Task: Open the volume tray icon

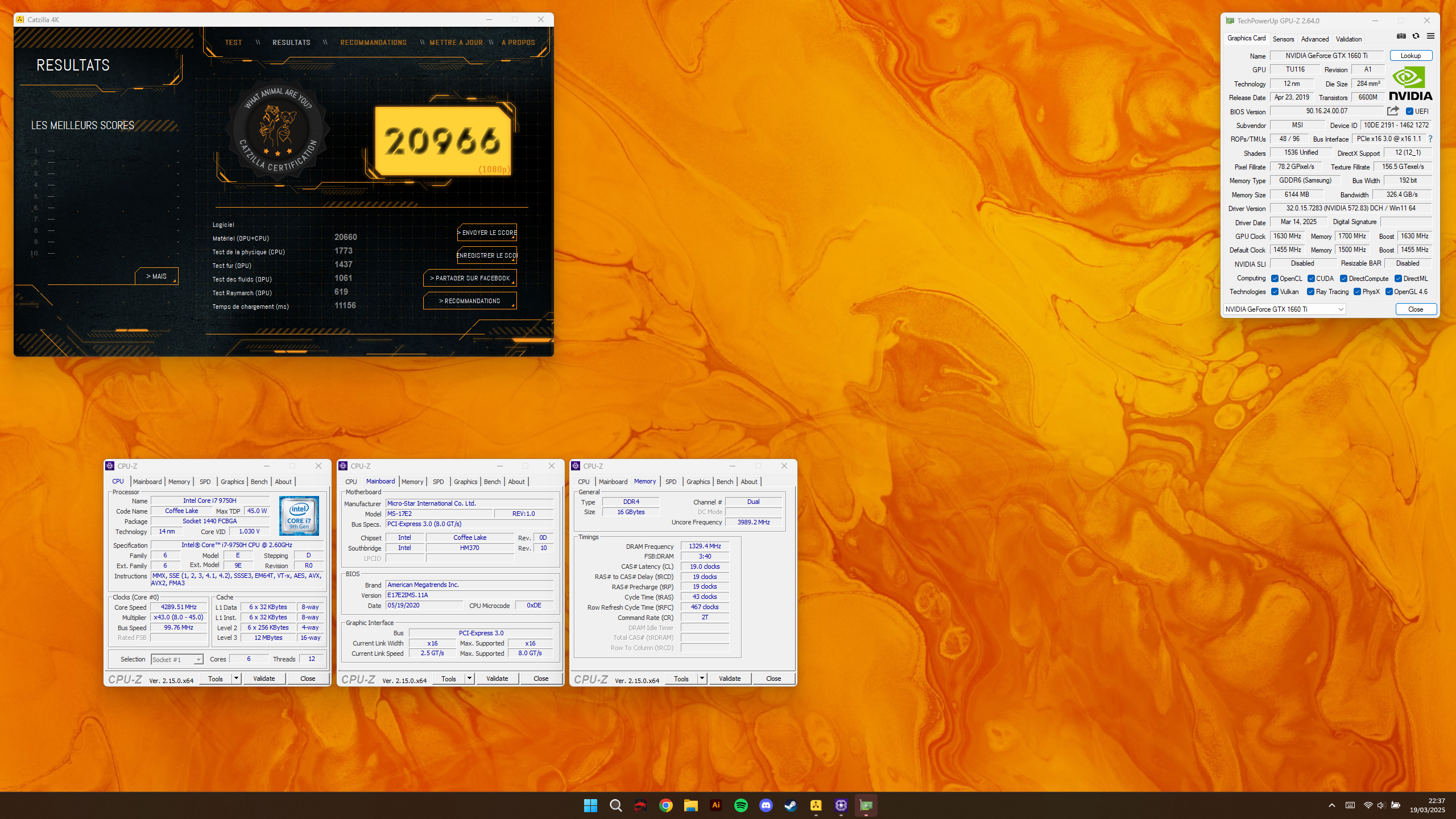Action: point(1381,805)
